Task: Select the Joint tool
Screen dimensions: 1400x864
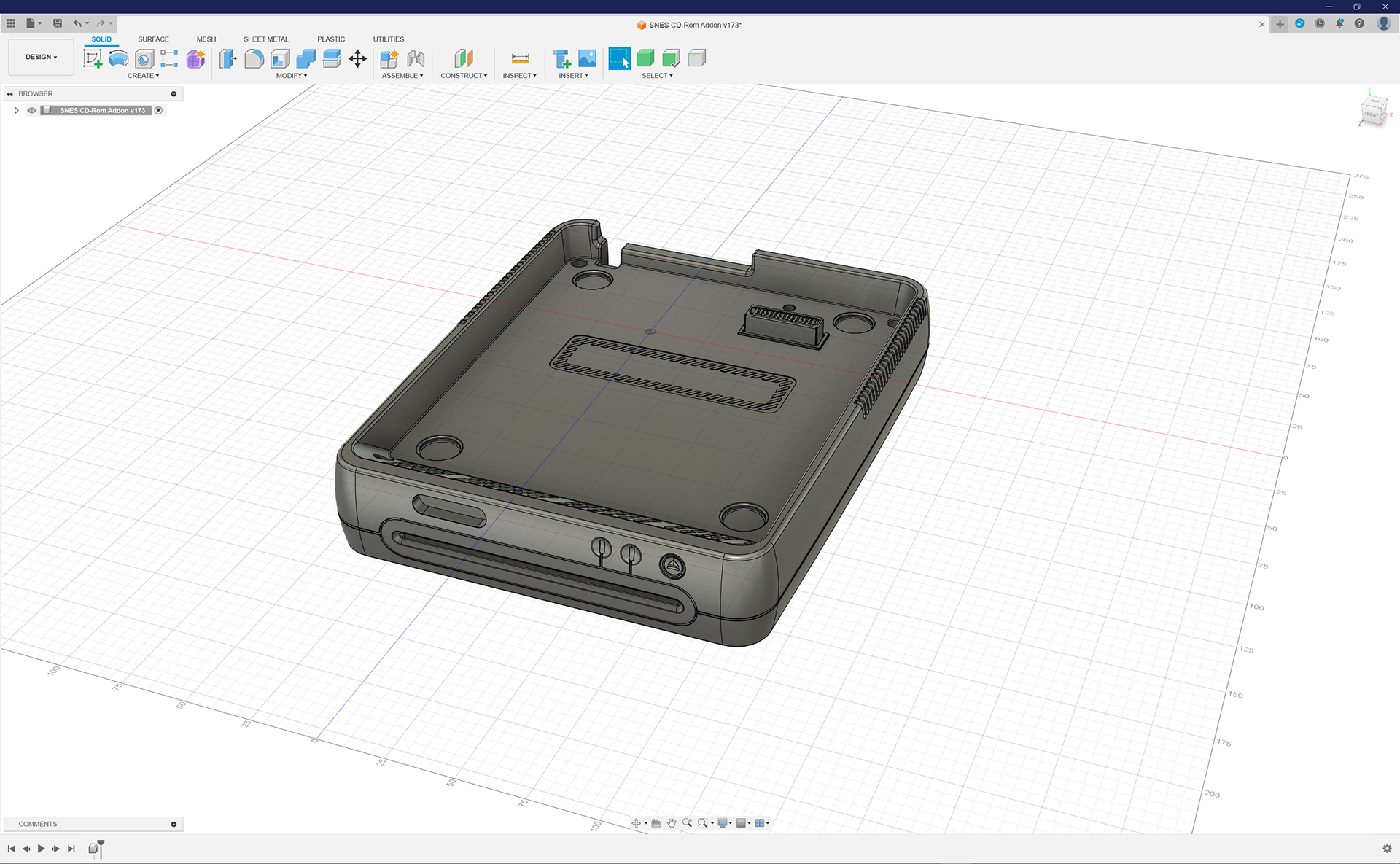Action: coord(416,58)
